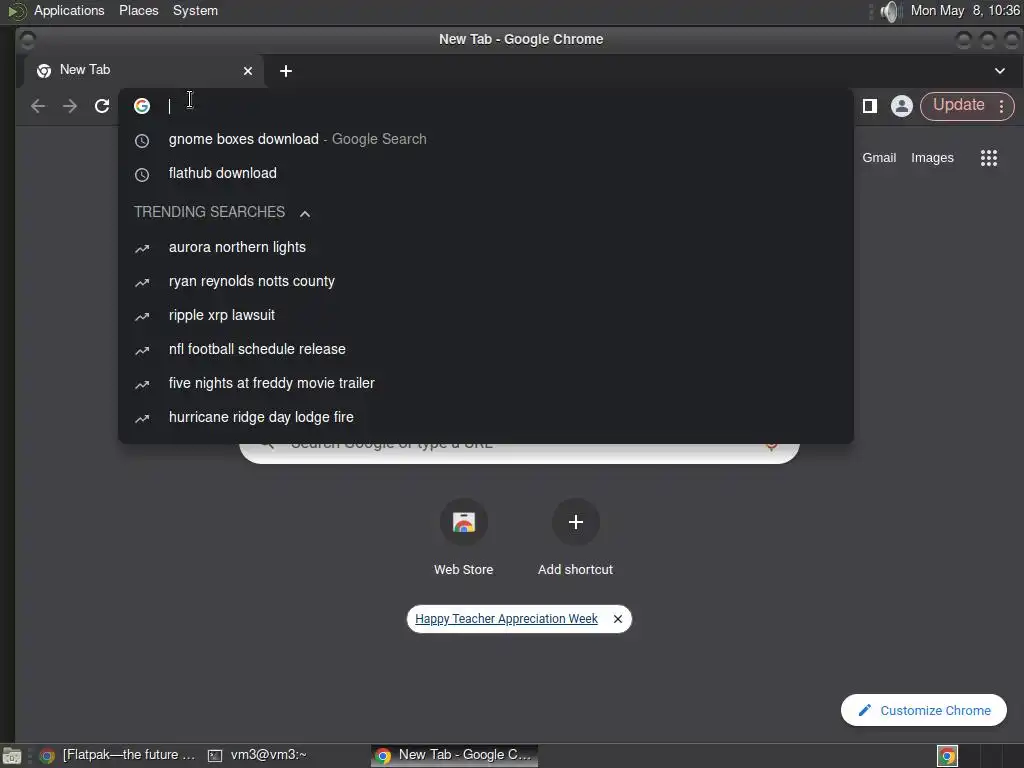Click the volume speaker icon
This screenshot has height=768, width=1024.
888,11
